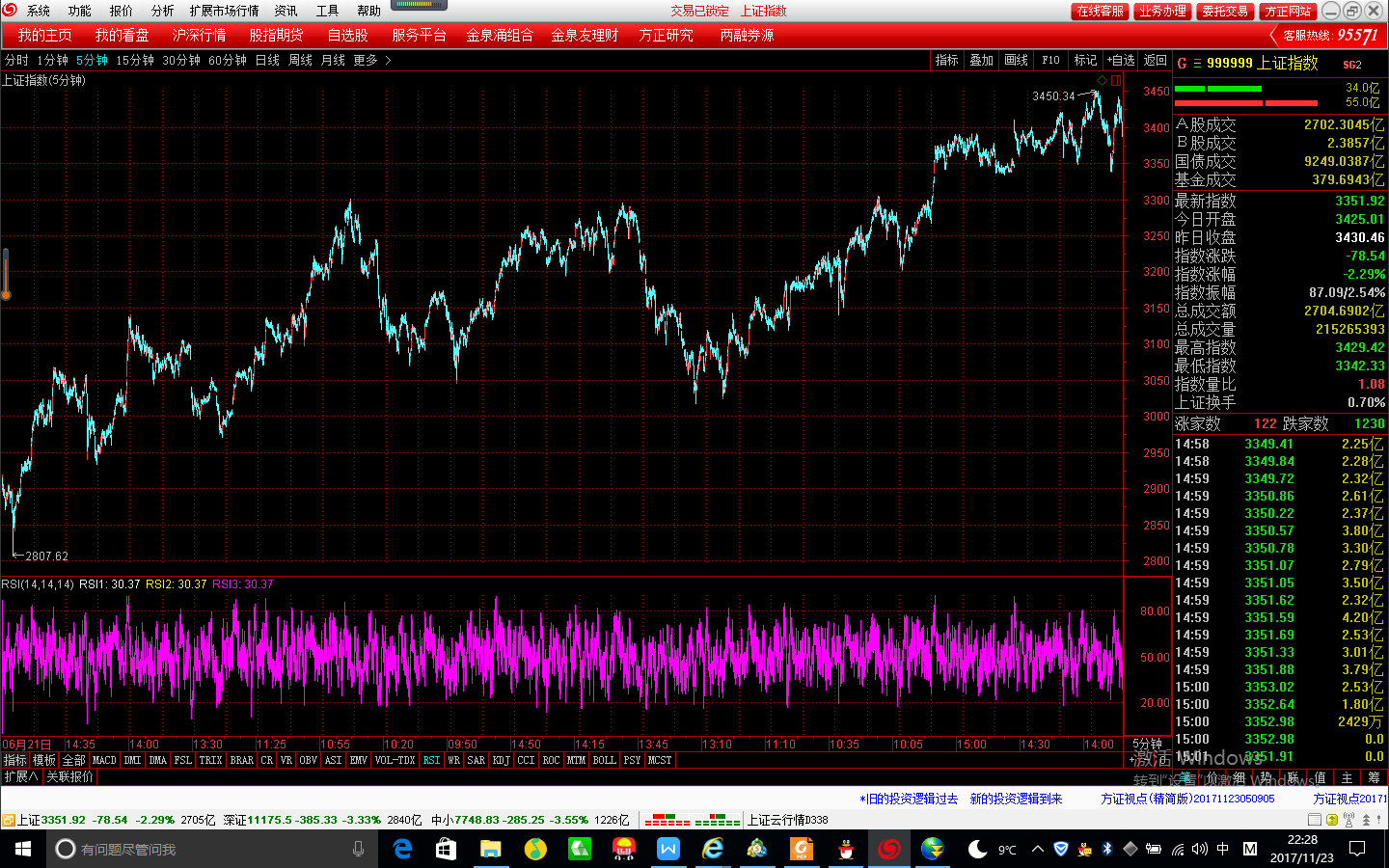
Task: Click the blue W app taskbar icon
Action: pos(668,849)
